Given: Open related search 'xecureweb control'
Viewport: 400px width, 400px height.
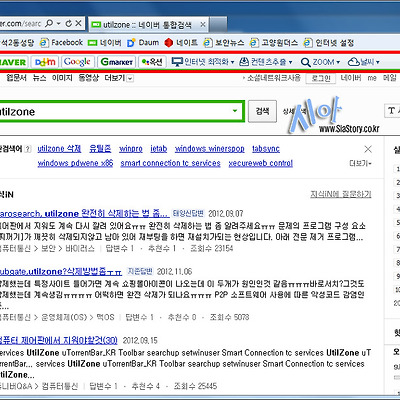Looking at the screenshot, I should 261,163.
